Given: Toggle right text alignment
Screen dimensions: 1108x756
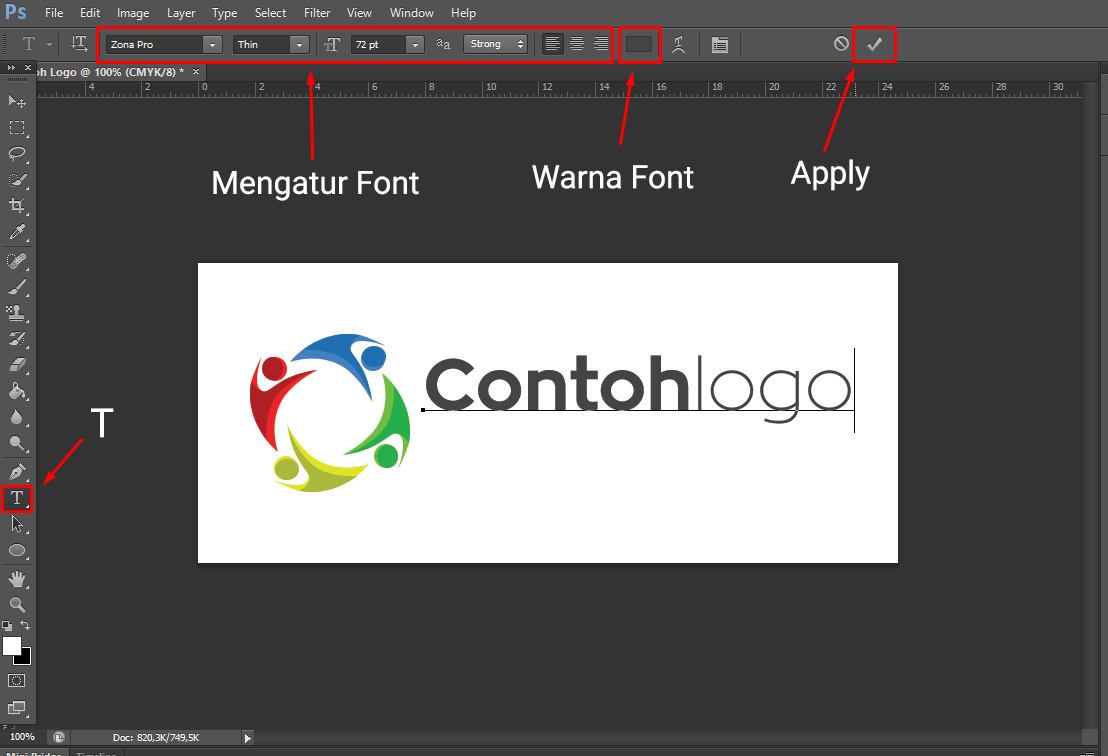Looking at the screenshot, I should (599, 44).
